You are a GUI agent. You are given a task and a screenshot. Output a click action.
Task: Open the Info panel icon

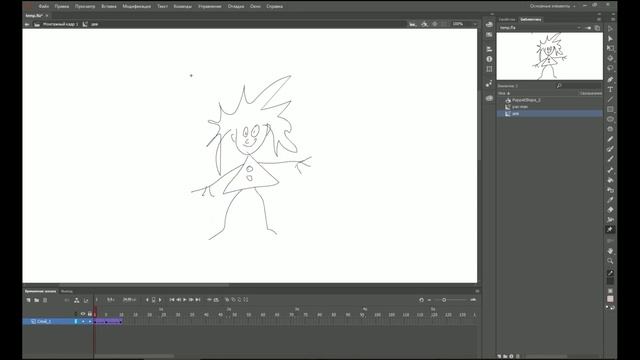pyautogui.click(x=489, y=59)
